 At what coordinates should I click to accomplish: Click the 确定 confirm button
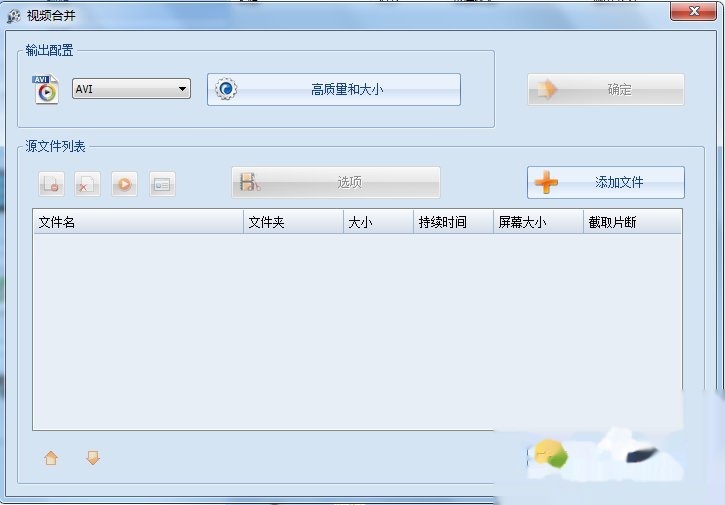tap(606, 89)
